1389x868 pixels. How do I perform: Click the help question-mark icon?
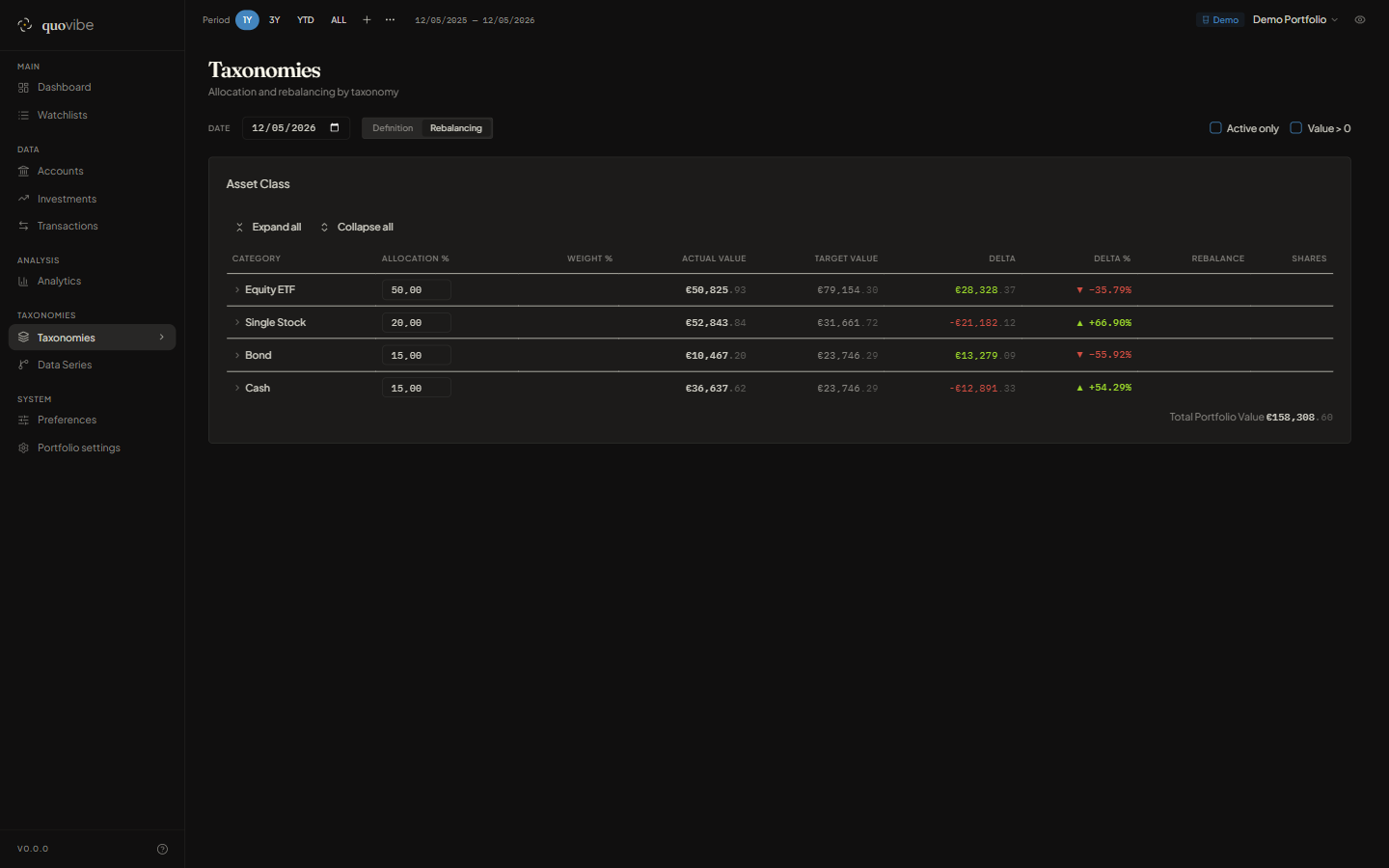pos(162,849)
